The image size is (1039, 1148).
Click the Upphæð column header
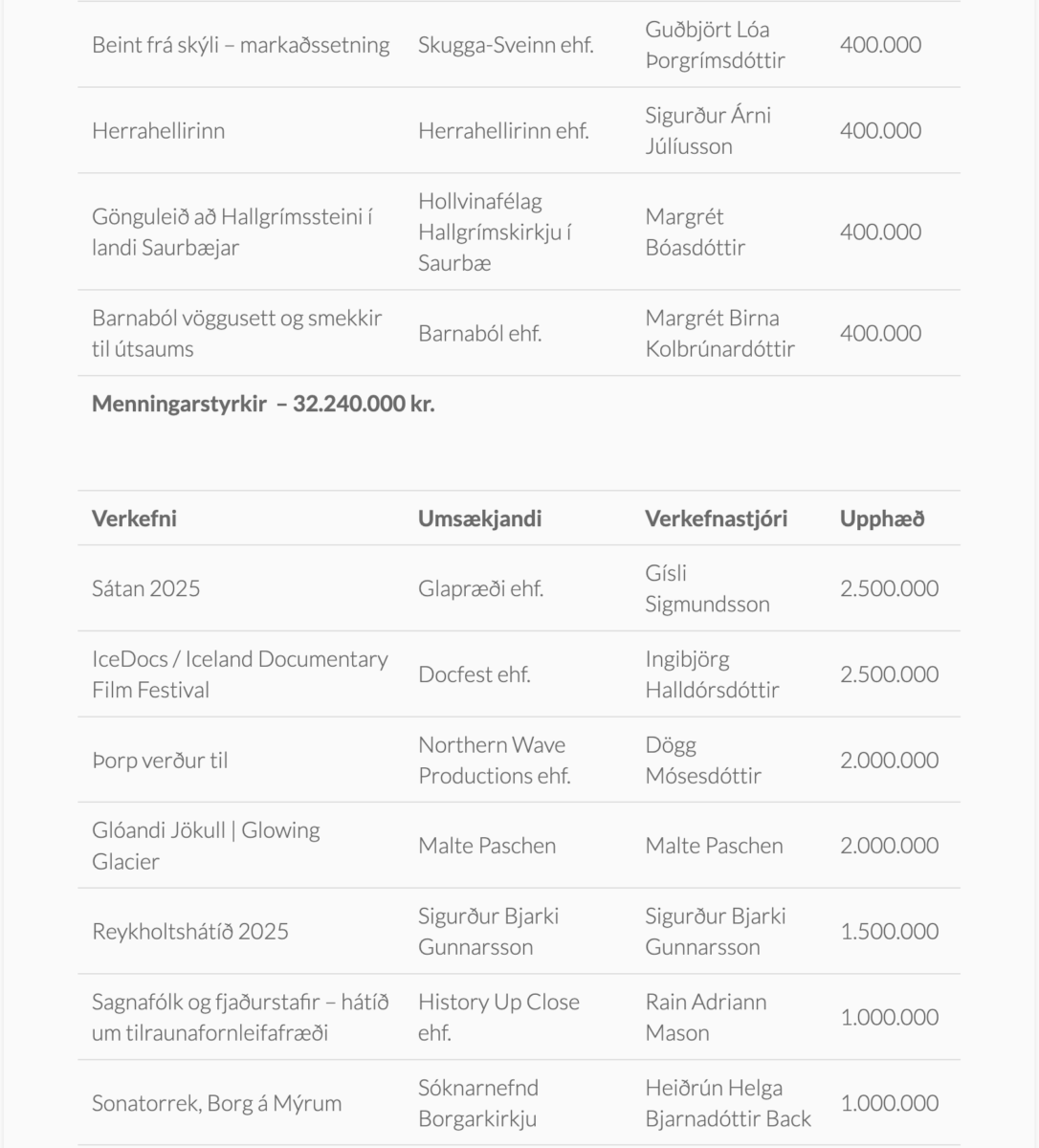coord(881,519)
